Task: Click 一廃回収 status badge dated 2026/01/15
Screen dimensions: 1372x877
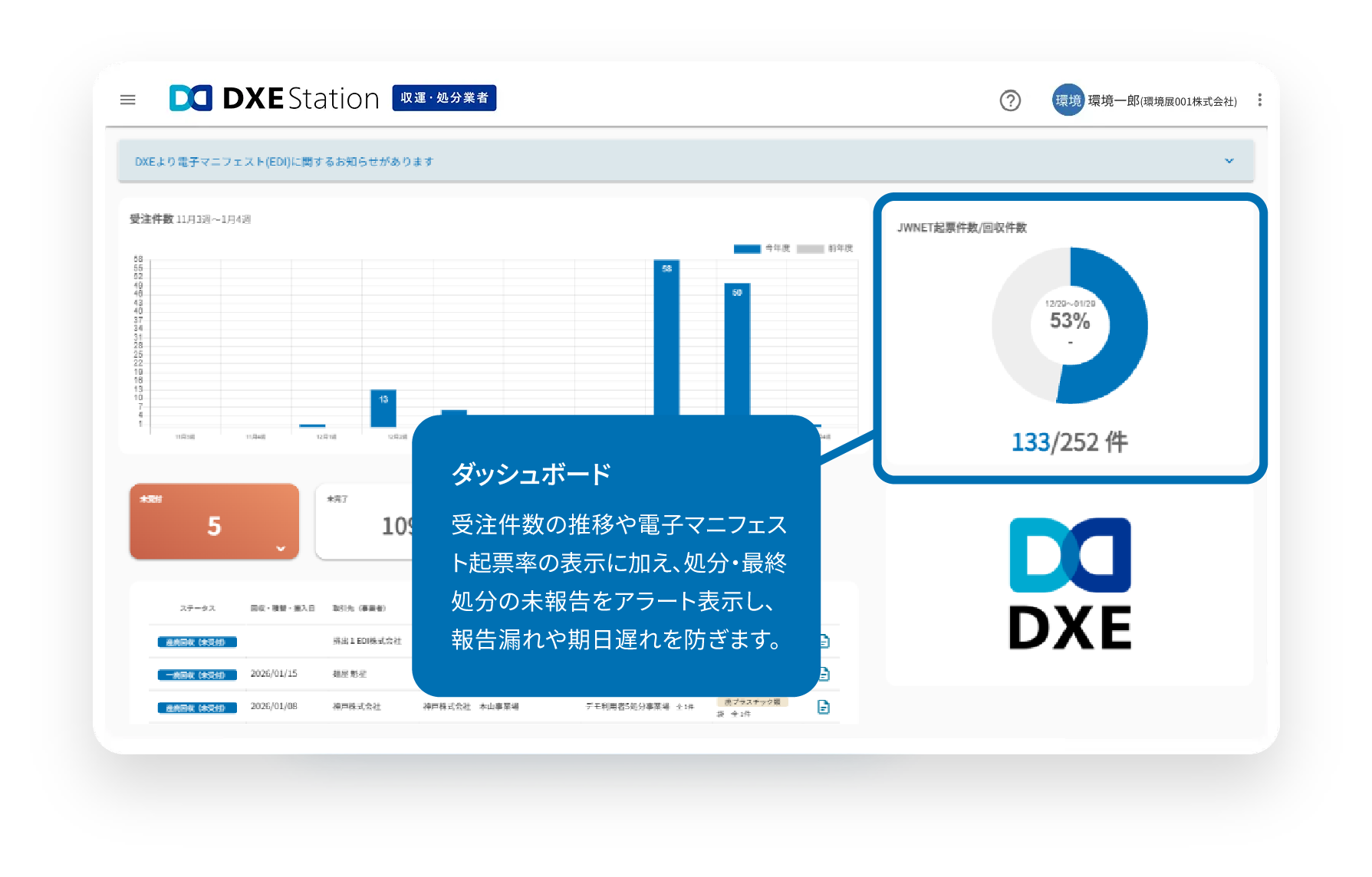Action: (x=197, y=675)
